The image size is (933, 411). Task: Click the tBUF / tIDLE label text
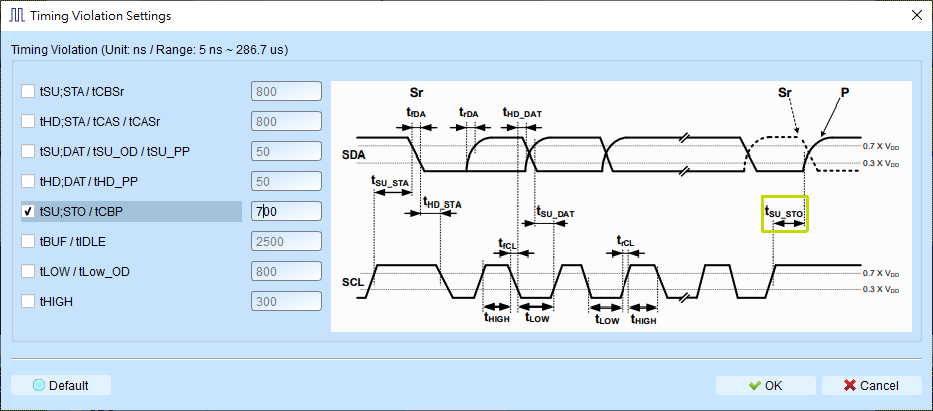coord(73,242)
